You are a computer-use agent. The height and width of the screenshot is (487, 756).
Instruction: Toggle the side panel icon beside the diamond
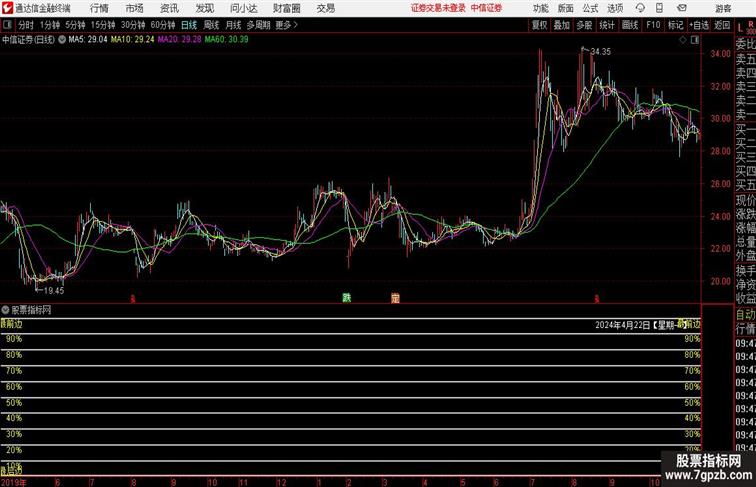[695, 40]
